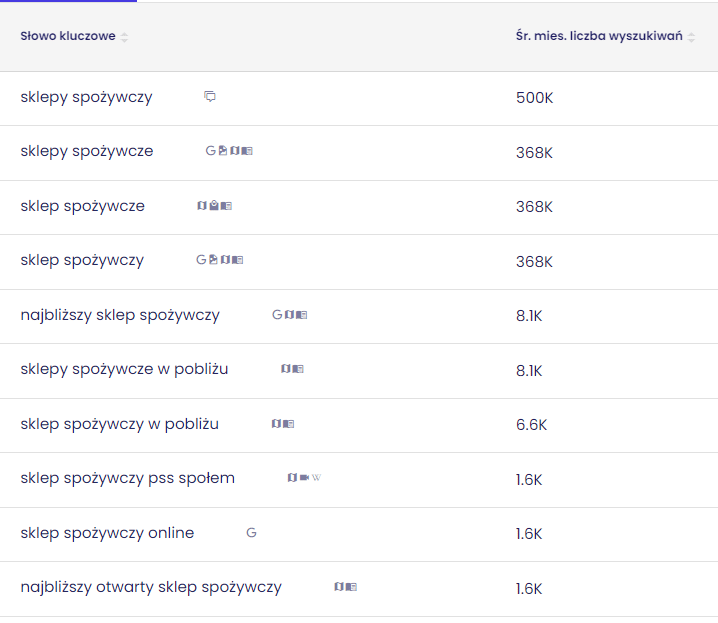Click the Wikipedia icon in 'pss społem' row
The image size is (718, 623).
317,478
